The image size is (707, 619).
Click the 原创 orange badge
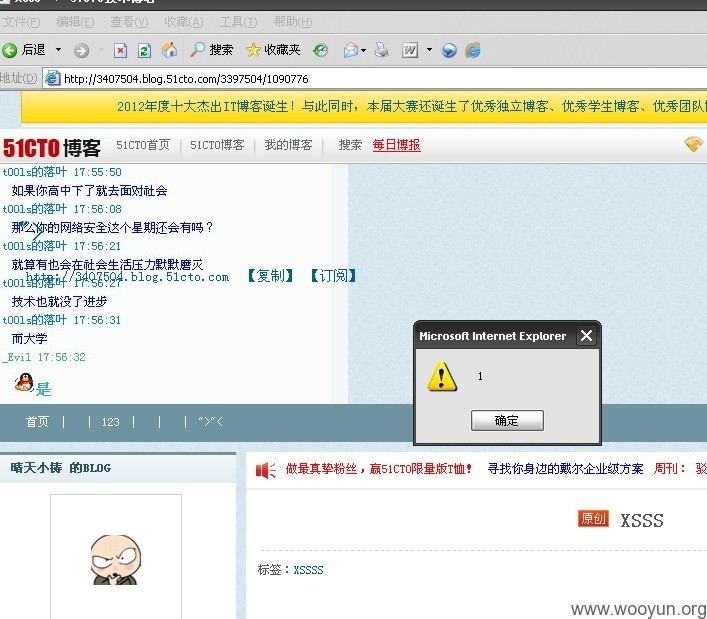point(593,519)
